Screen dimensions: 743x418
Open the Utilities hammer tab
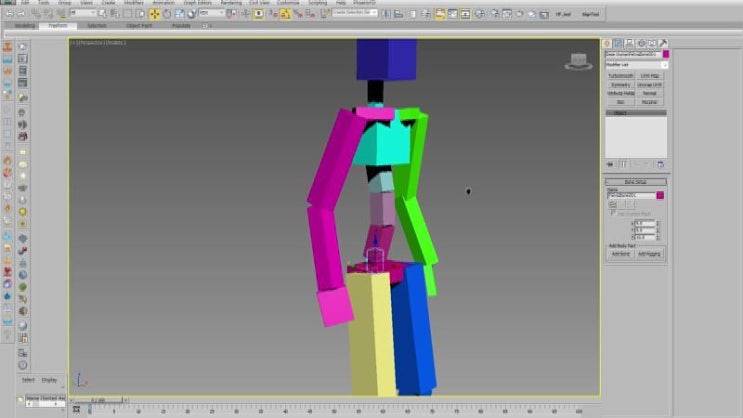point(663,43)
